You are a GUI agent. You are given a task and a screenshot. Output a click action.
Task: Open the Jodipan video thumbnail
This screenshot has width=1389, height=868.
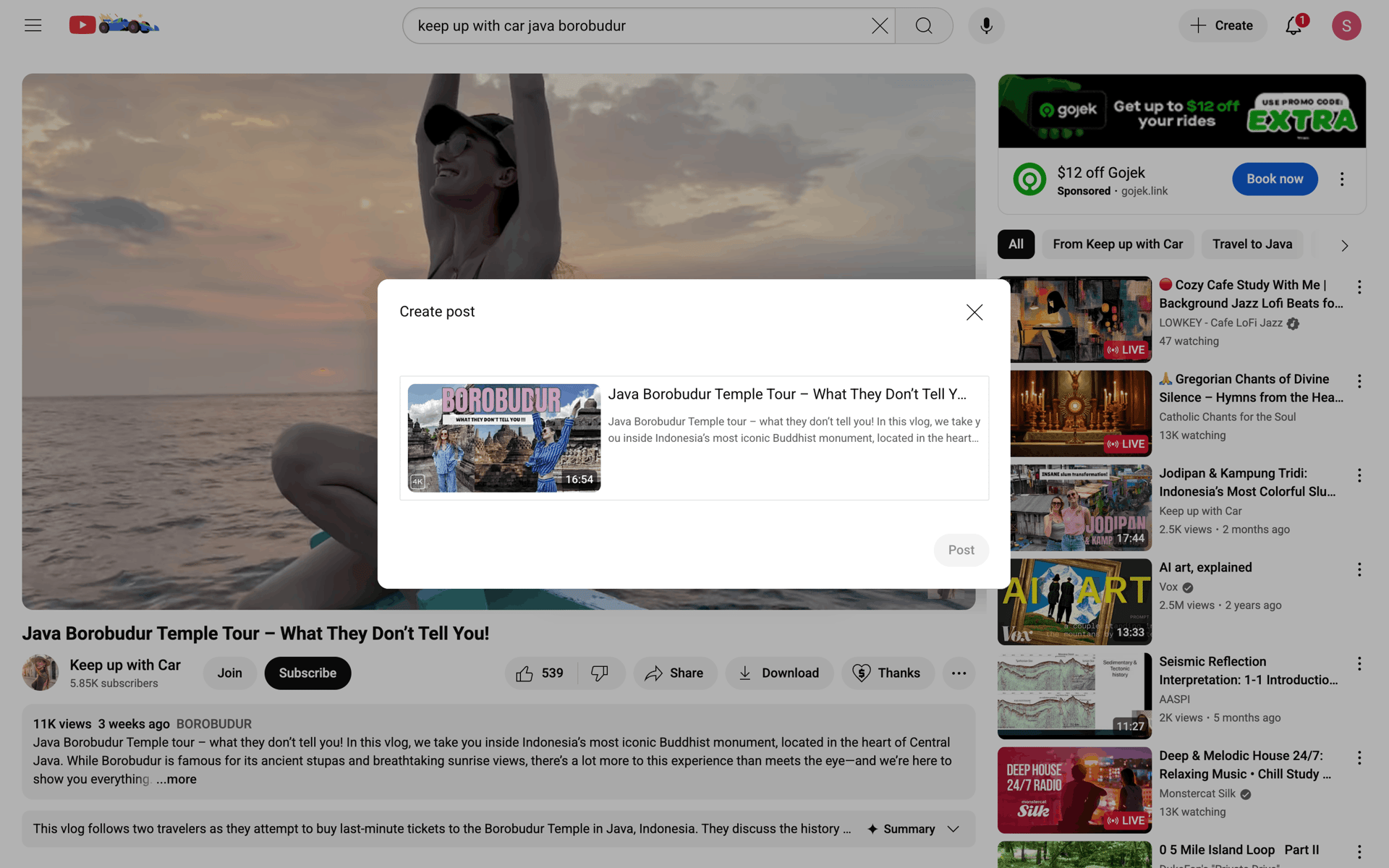click(1081, 507)
